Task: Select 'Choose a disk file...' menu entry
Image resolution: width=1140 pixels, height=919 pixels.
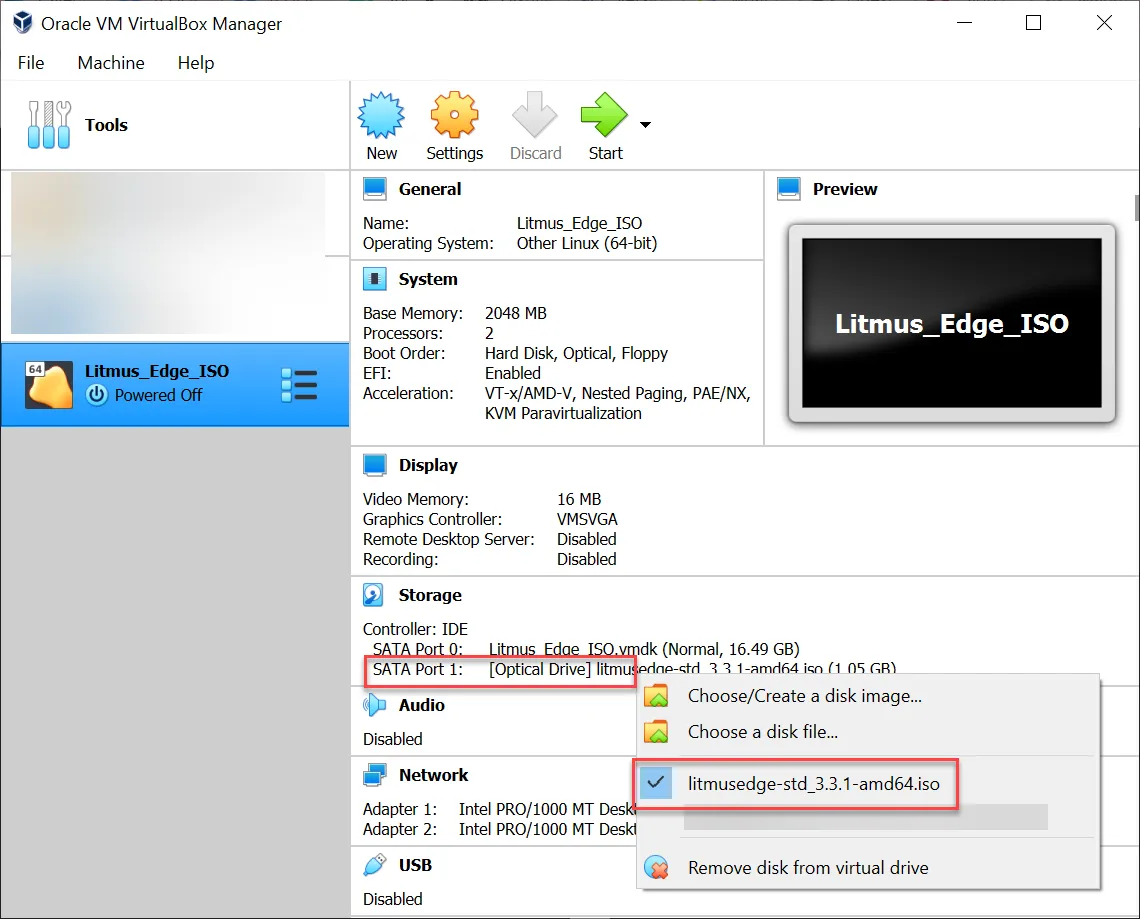Action: tap(868, 731)
